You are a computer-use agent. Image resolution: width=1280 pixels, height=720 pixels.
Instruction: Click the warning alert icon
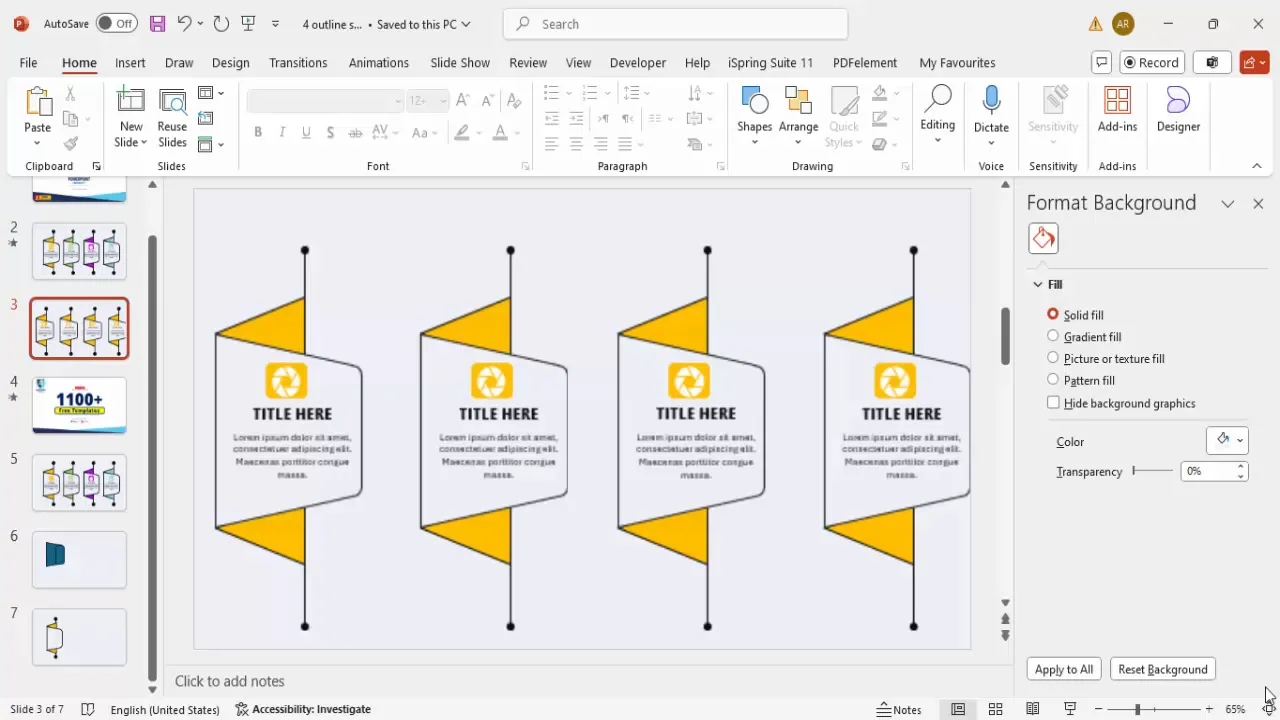pos(1095,24)
